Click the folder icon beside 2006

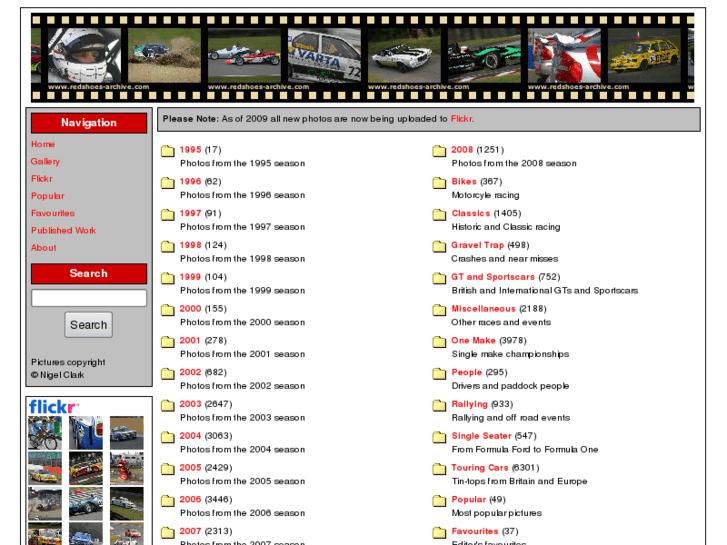(167, 500)
